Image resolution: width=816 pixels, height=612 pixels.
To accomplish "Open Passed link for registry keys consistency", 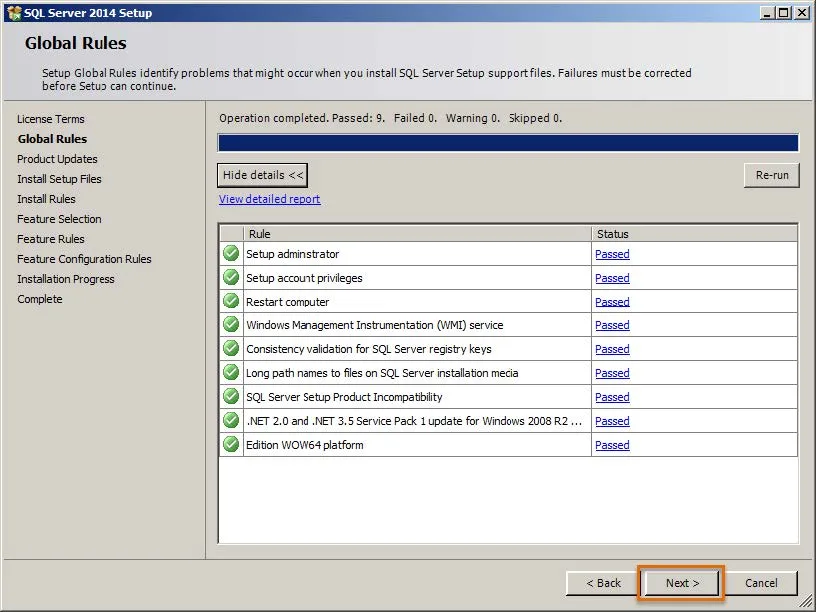I will click(613, 349).
